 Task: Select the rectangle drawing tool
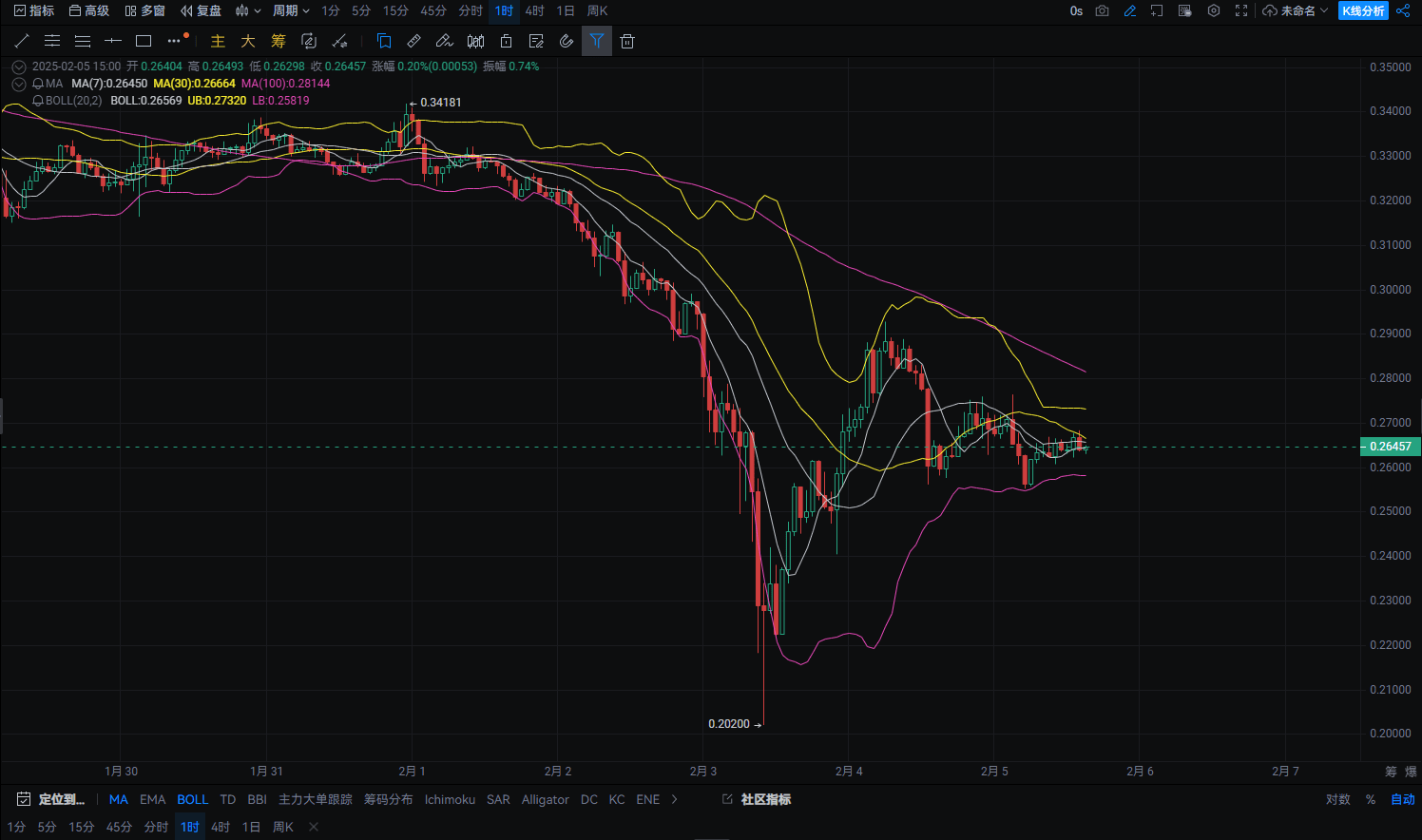144,41
